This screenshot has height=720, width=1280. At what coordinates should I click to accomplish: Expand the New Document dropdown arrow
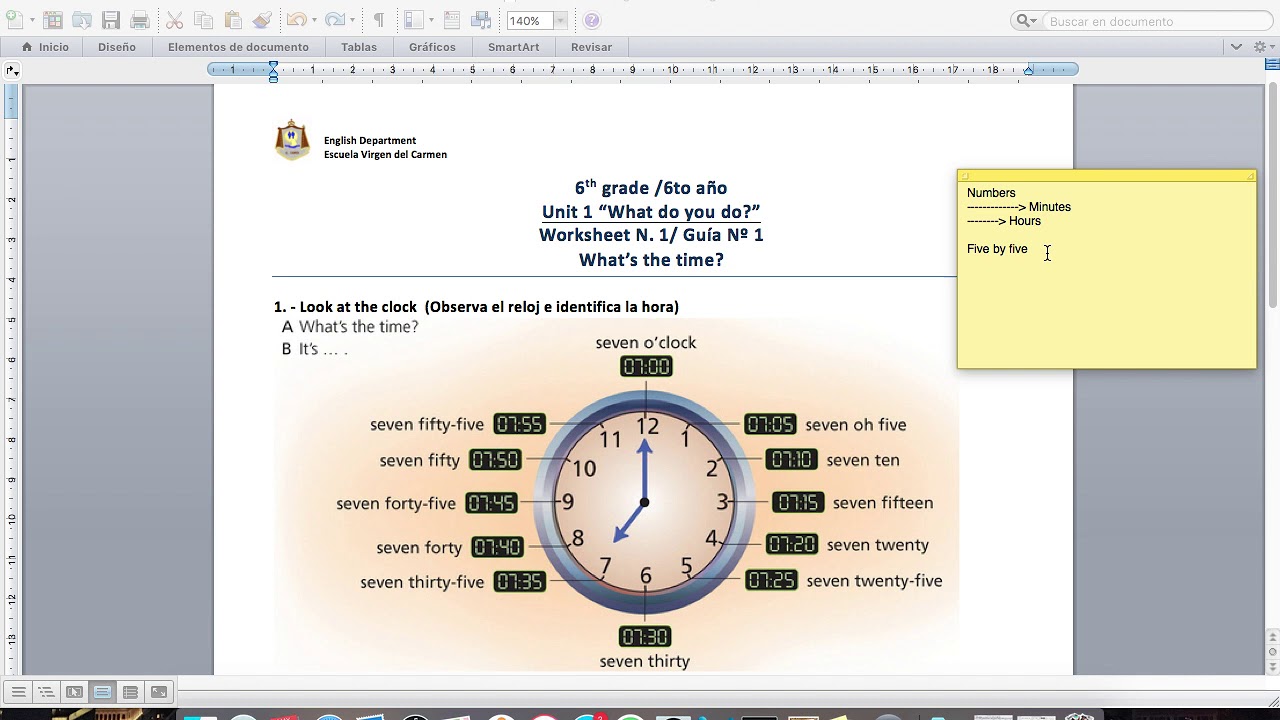point(32,20)
